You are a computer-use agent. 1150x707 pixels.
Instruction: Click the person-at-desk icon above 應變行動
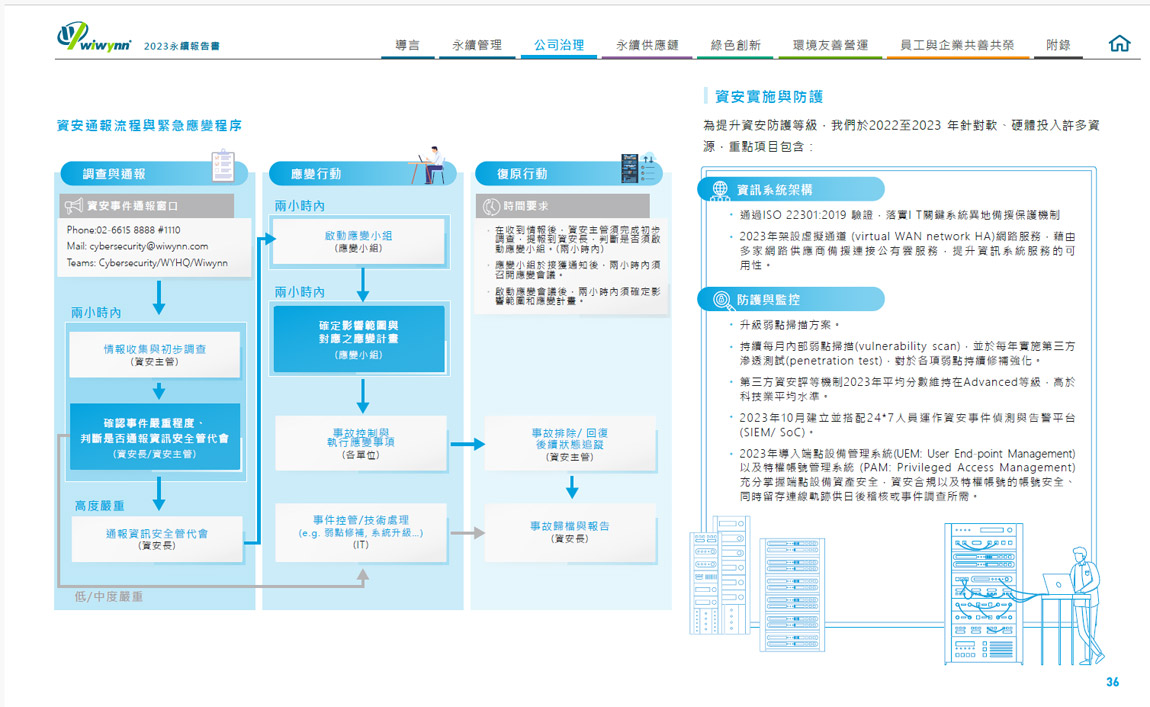click(x=431, y=165)
